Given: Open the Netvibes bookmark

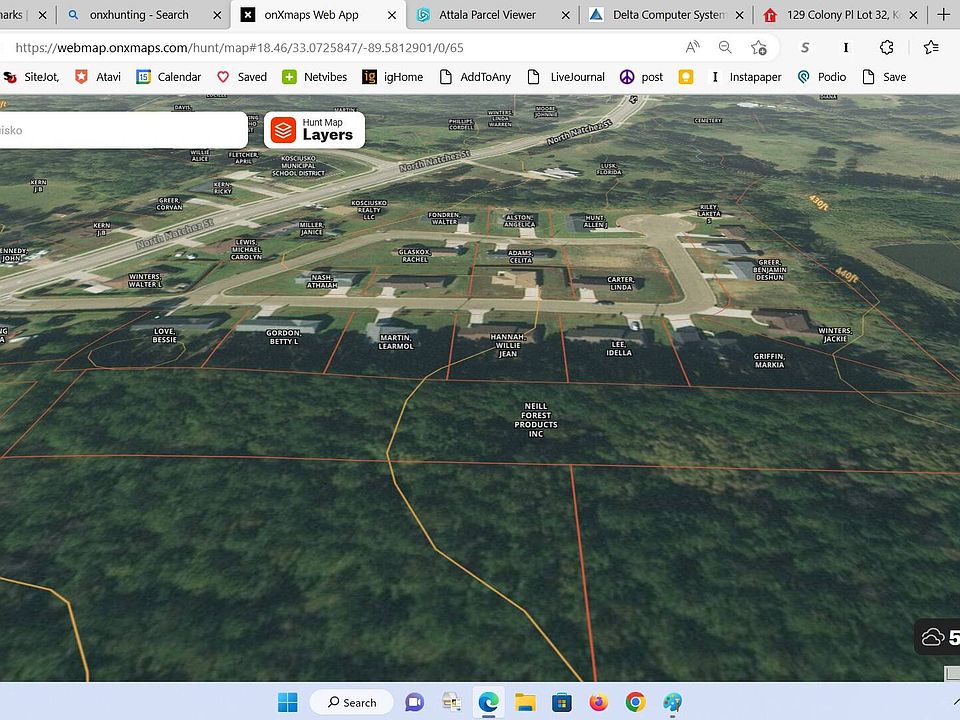Looking at the screenshot, I should [x=315, y=77].
